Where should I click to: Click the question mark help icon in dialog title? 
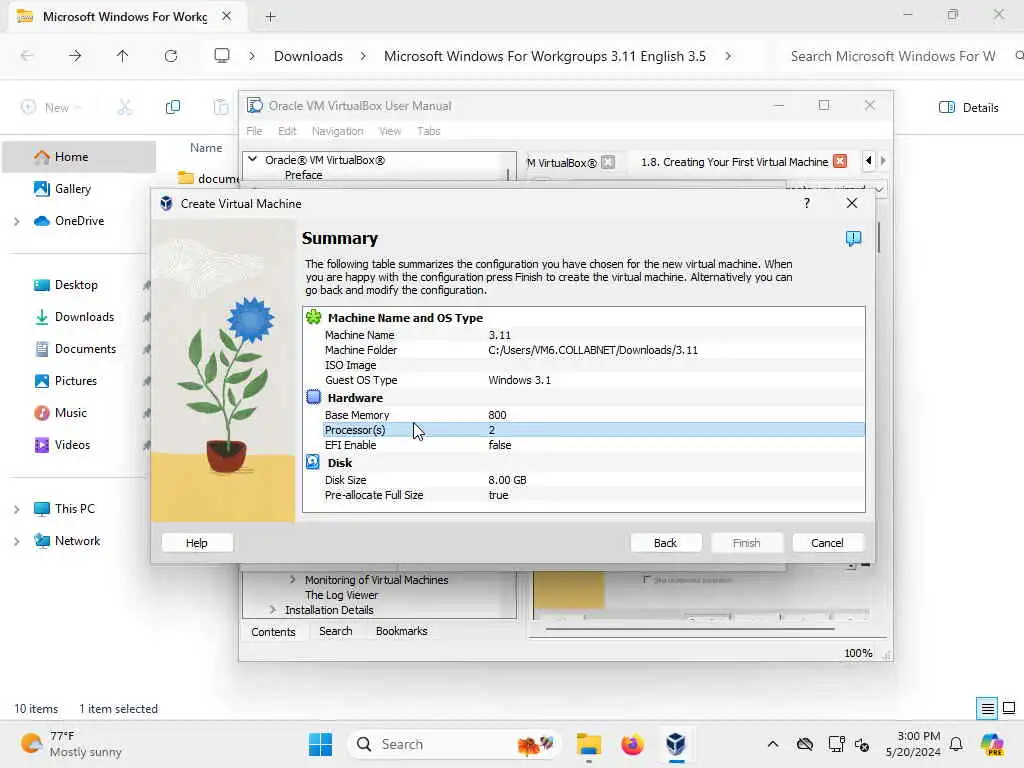click(807, 203)
